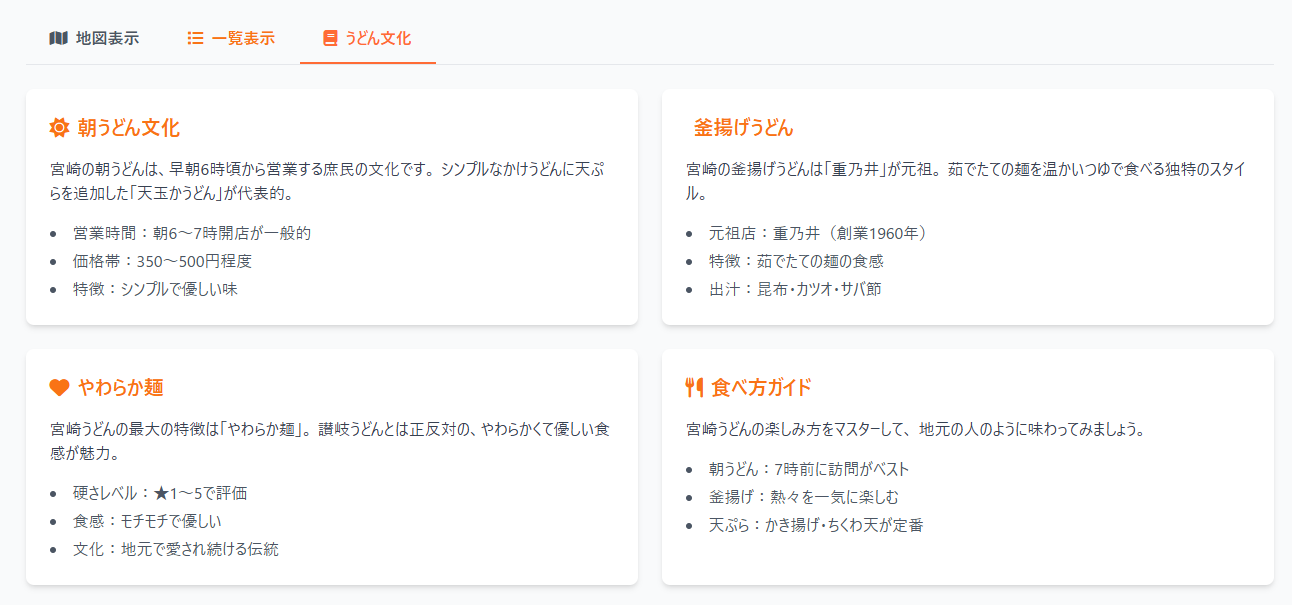Click the 出汁：昆布・カツオ・サバ節 list item
Screen dimensions: 1292x605
point(795,290)
